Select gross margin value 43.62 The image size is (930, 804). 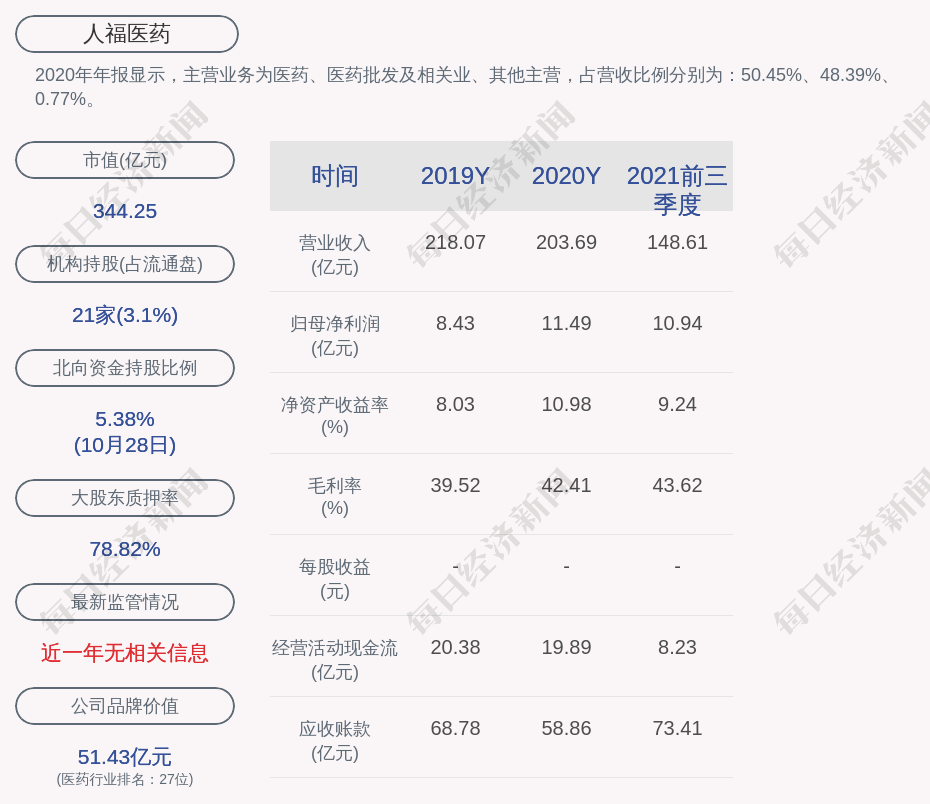click(x=677, y=486)
